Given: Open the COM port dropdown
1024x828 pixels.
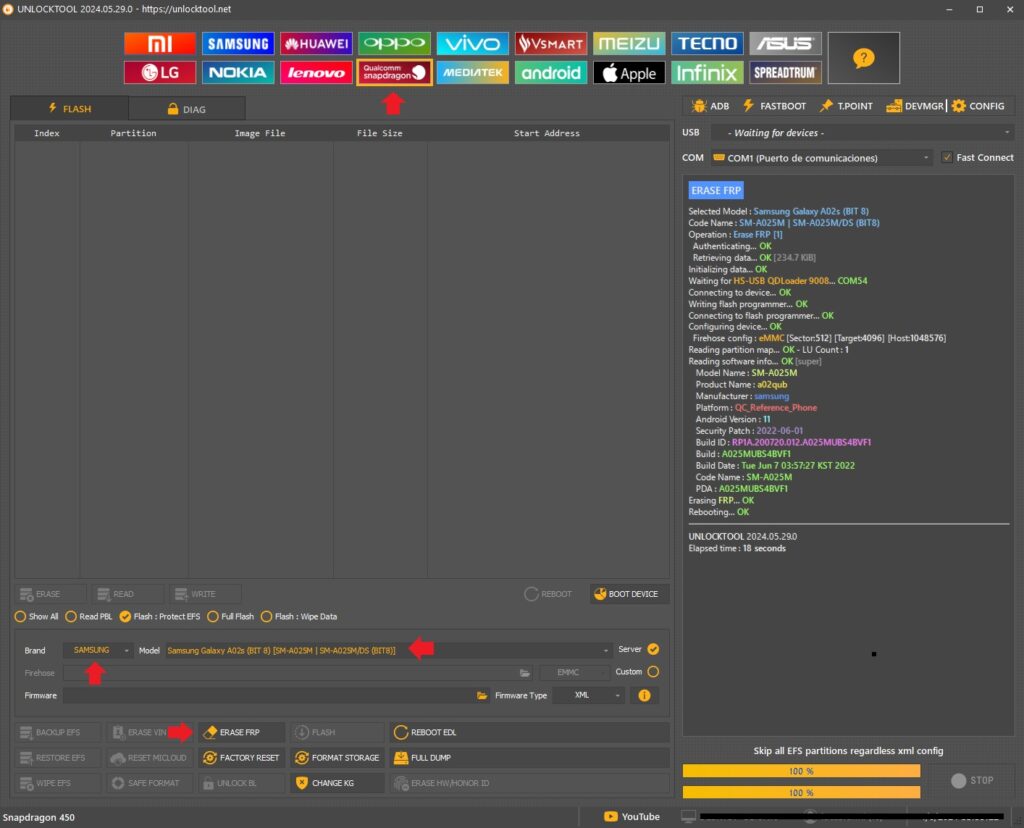Looking at the screenshot, I should tap(821, 157).
